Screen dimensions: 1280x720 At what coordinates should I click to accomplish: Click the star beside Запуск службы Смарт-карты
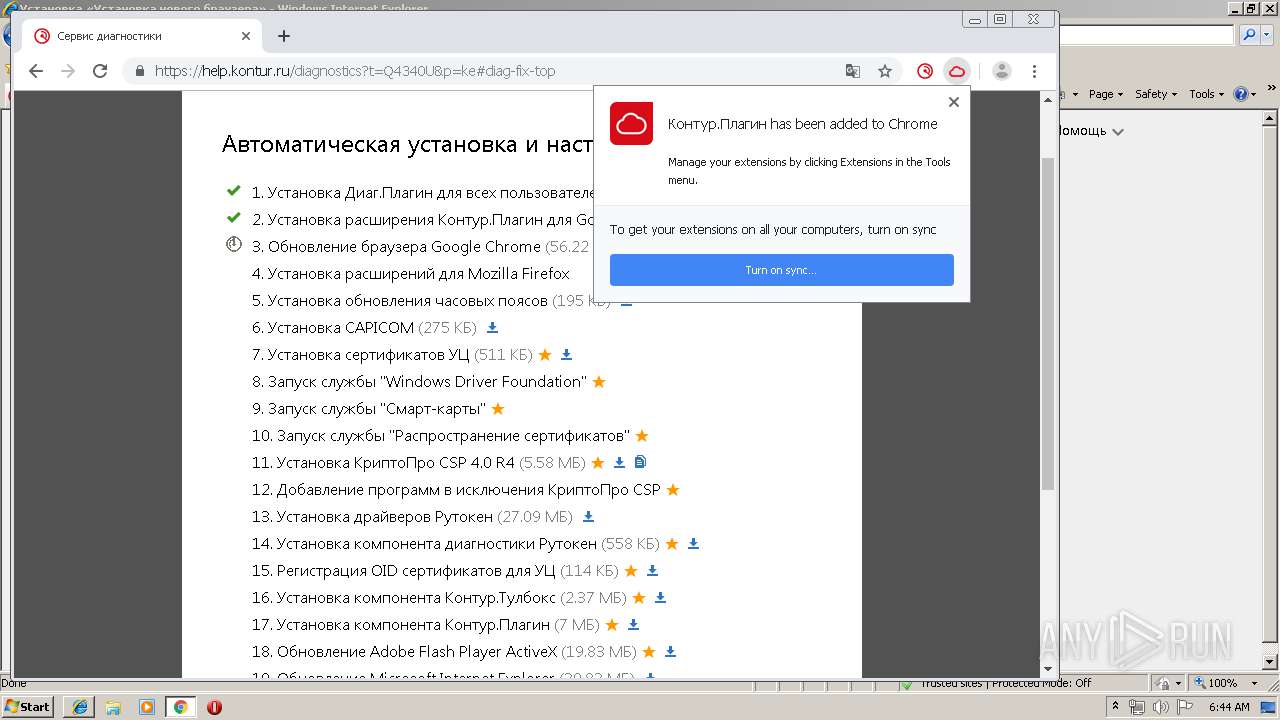(x=498, y=409)
